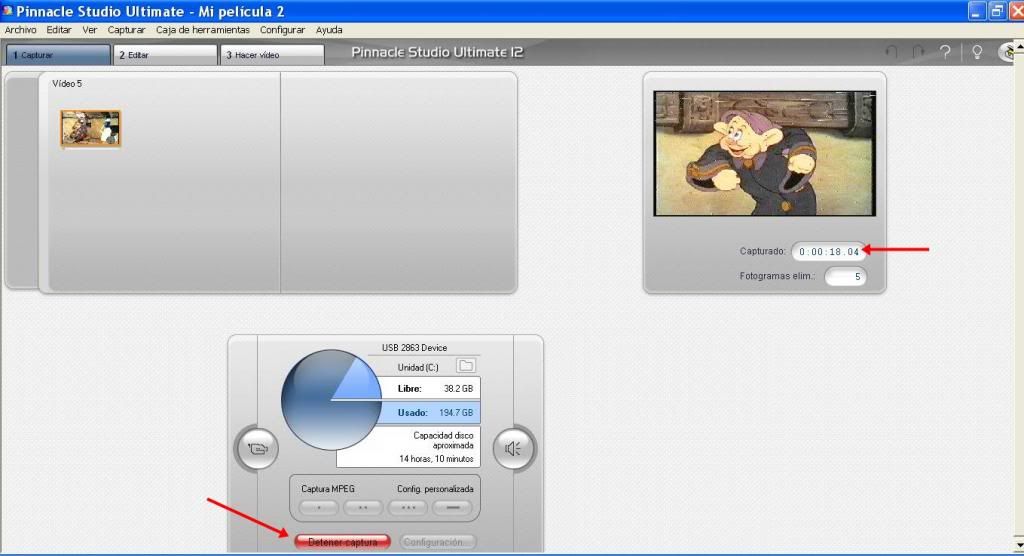This screenshot has width=1024, height=556.
Task: Click the redo arrow icon
Action: (918, 52)
